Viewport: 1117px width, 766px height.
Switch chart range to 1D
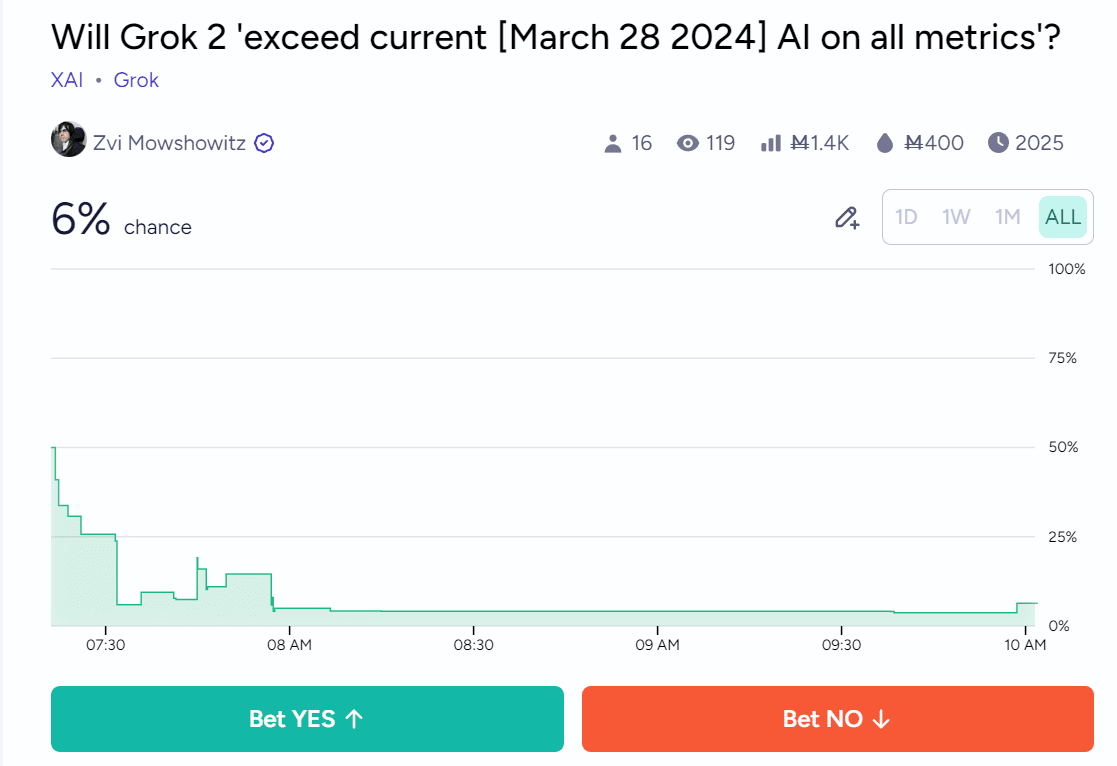pyautogui.click(x=906, y=217)
